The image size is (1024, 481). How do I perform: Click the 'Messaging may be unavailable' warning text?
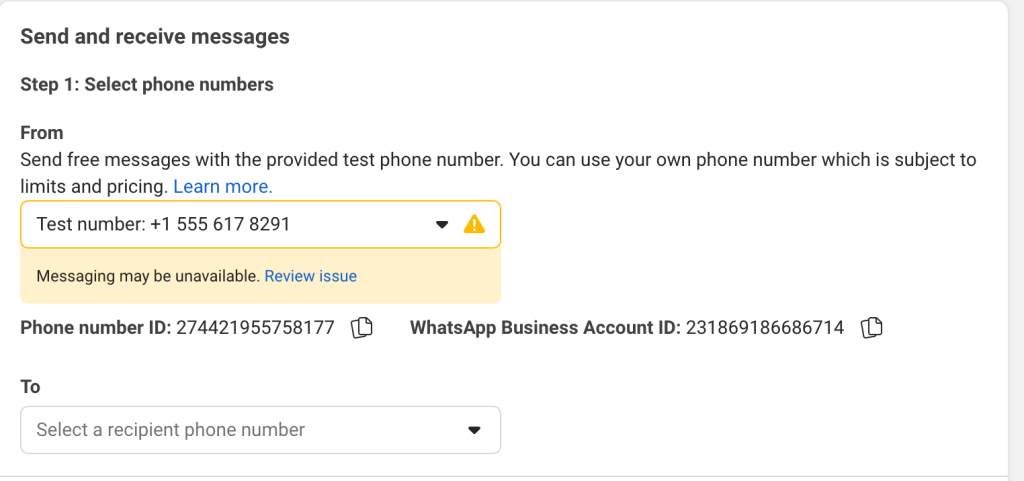click(148, 276)
